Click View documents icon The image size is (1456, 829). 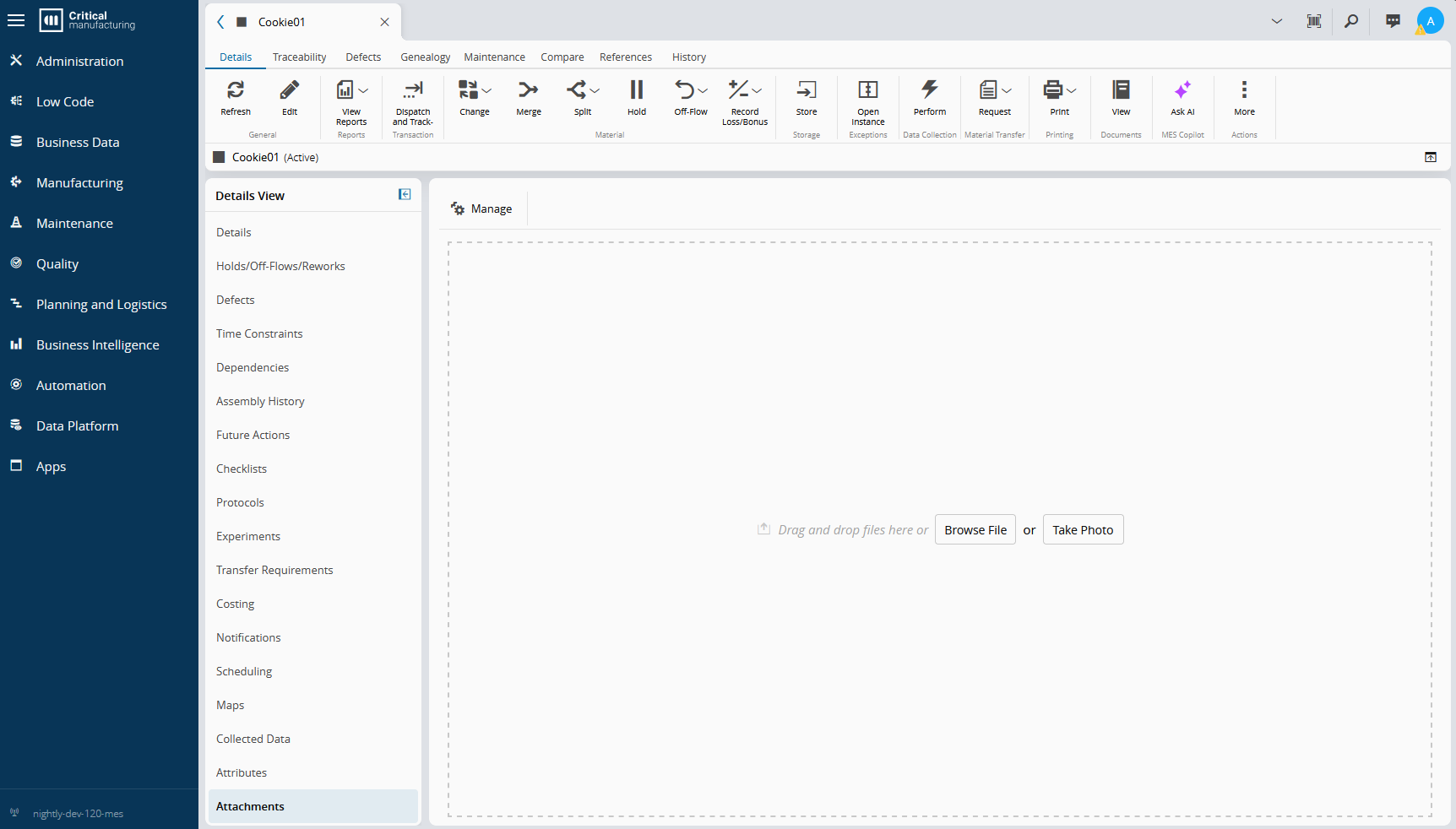[x=1121, y=89]
